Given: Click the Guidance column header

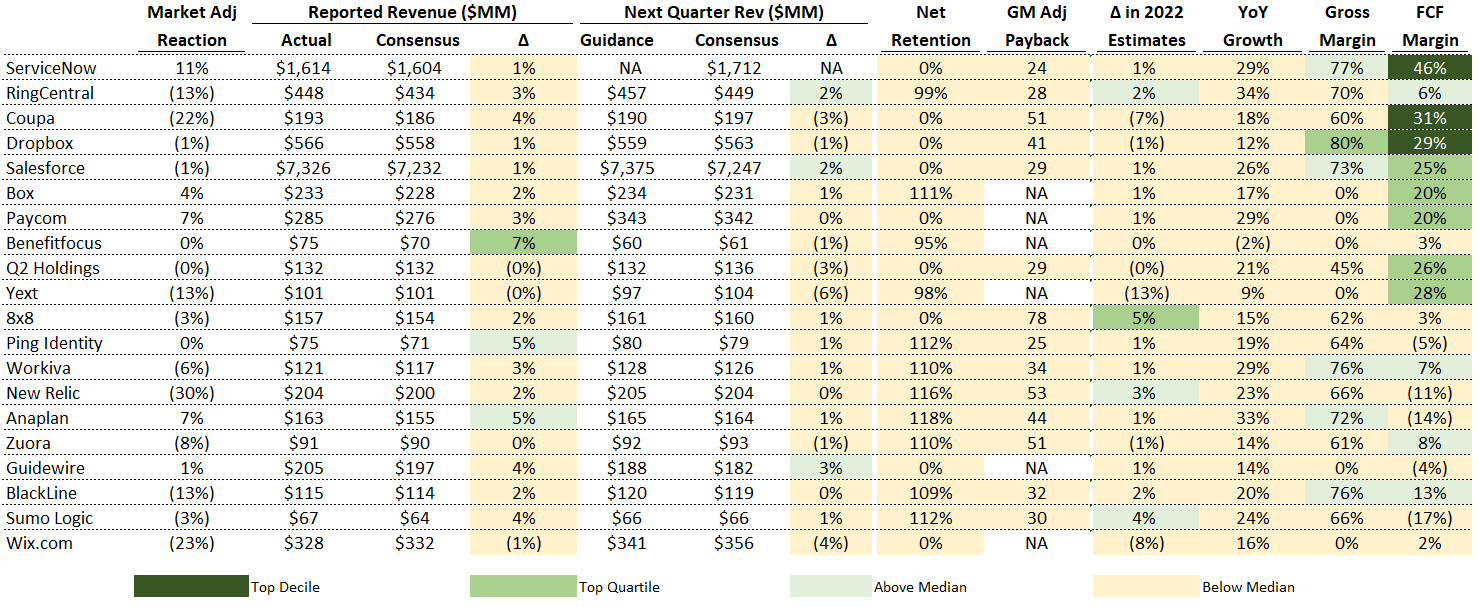Looking at the screenshot, I should (x=617, y=40).
